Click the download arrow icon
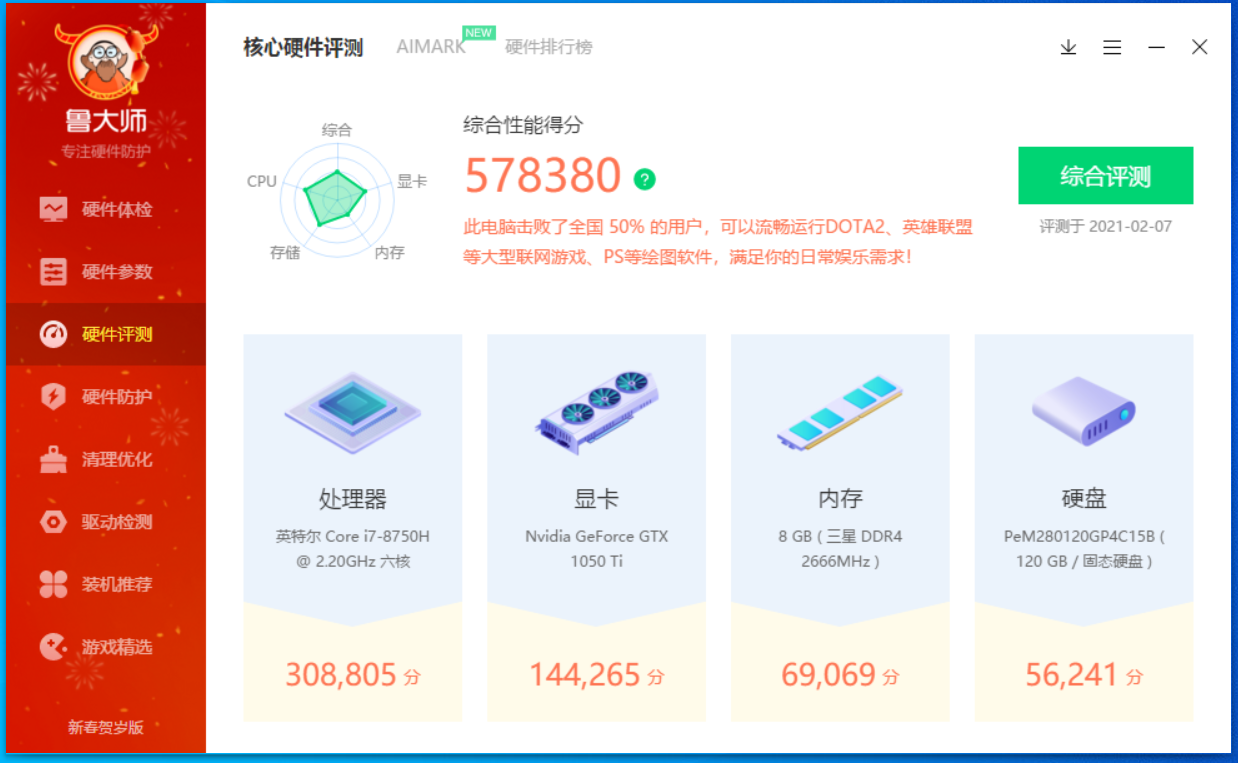 point(1068,47)
